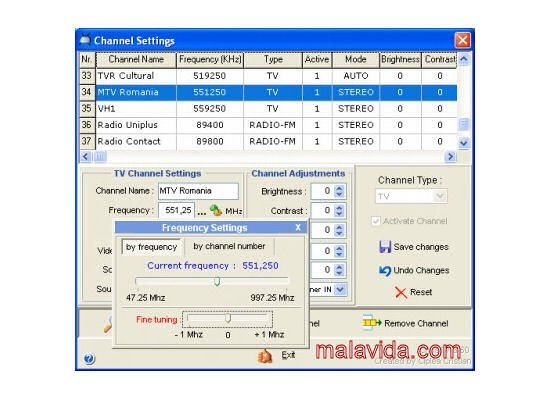The height and width of the screenshot is (400, 550).
Task: Click the horizontal scrollbar thumb
Action: 100,156
